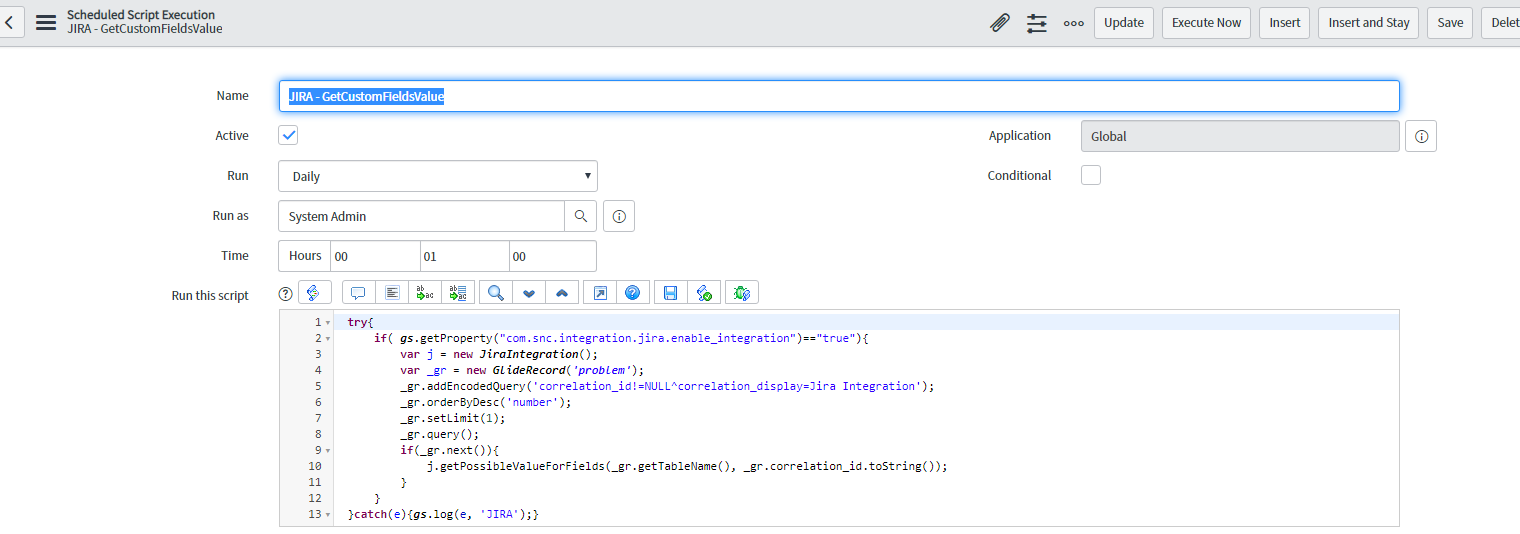Click the Time hours field
The width and height of the screenshot is (1520, 534).
375,256
